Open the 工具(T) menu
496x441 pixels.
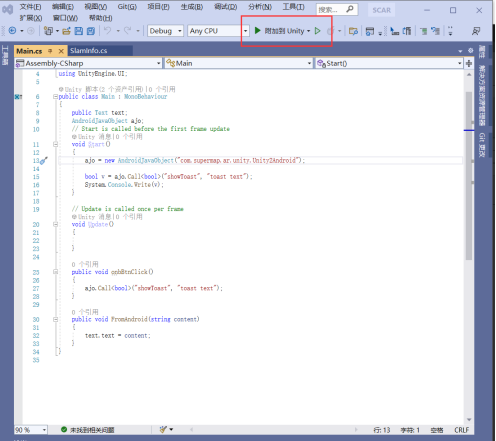[x=293, y=7]
